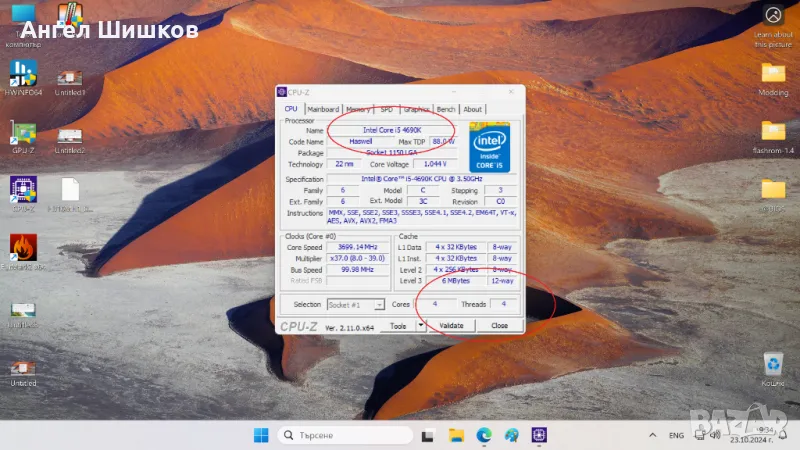Open the HWiNFO64 desktop shortcut

click(x=23, y=75)
